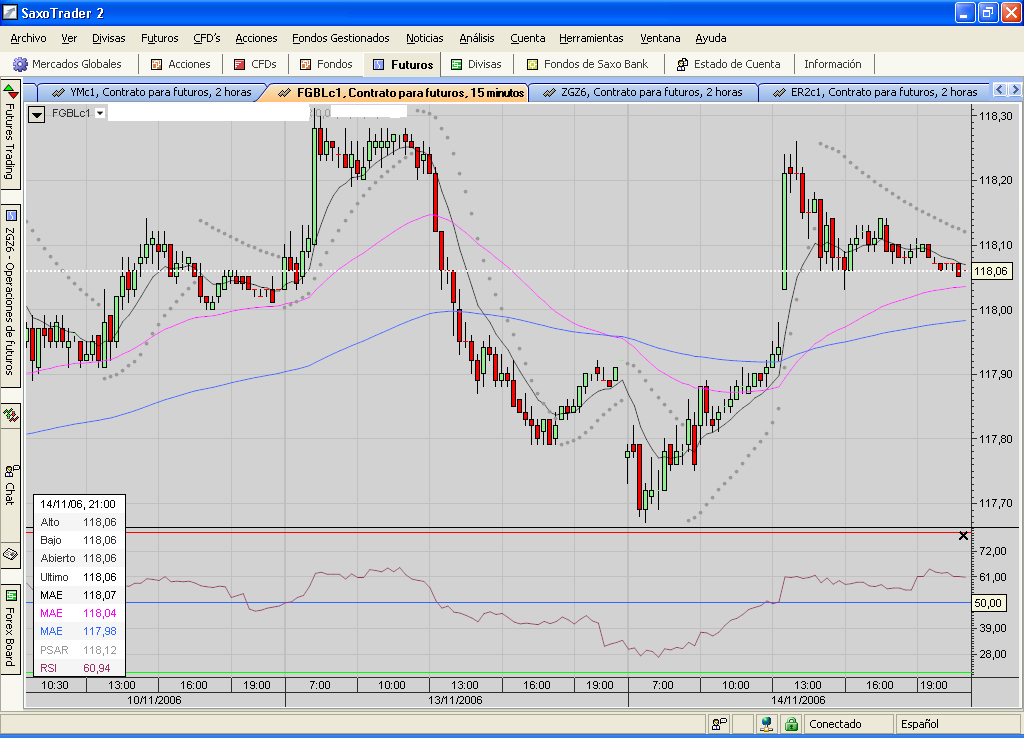The width and height of the screenshot is (1024, 738).
Task: Click the network globe status icon
Action: pyautogui.click(x=767, y=724)
